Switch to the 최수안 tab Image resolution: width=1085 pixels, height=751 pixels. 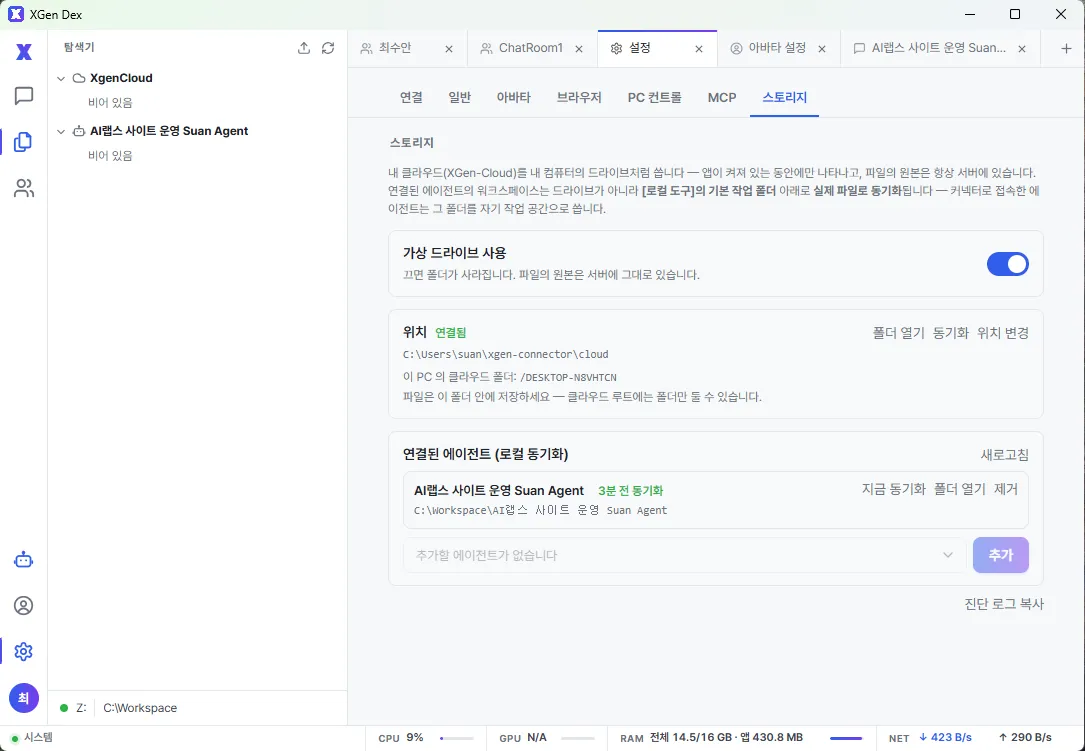395,48
